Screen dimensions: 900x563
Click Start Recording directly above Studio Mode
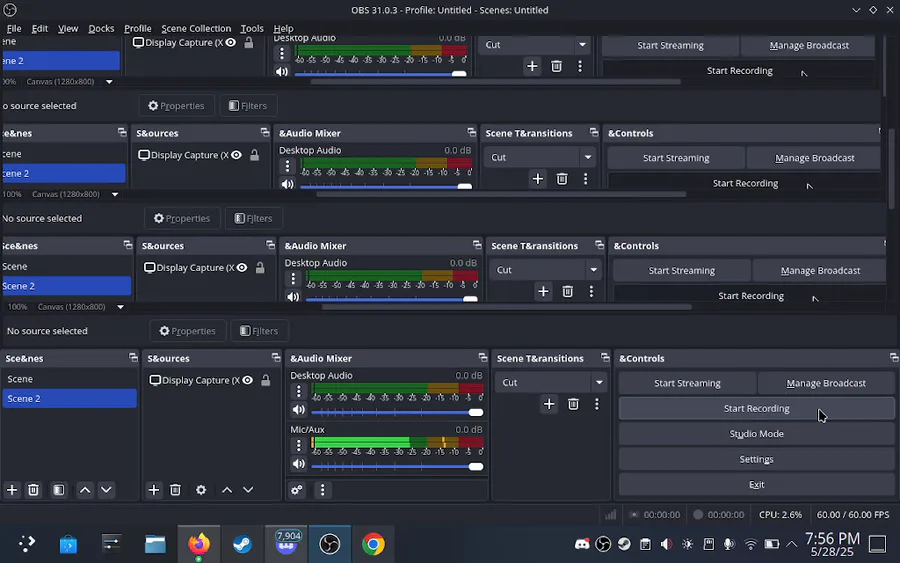coord(757,409)
